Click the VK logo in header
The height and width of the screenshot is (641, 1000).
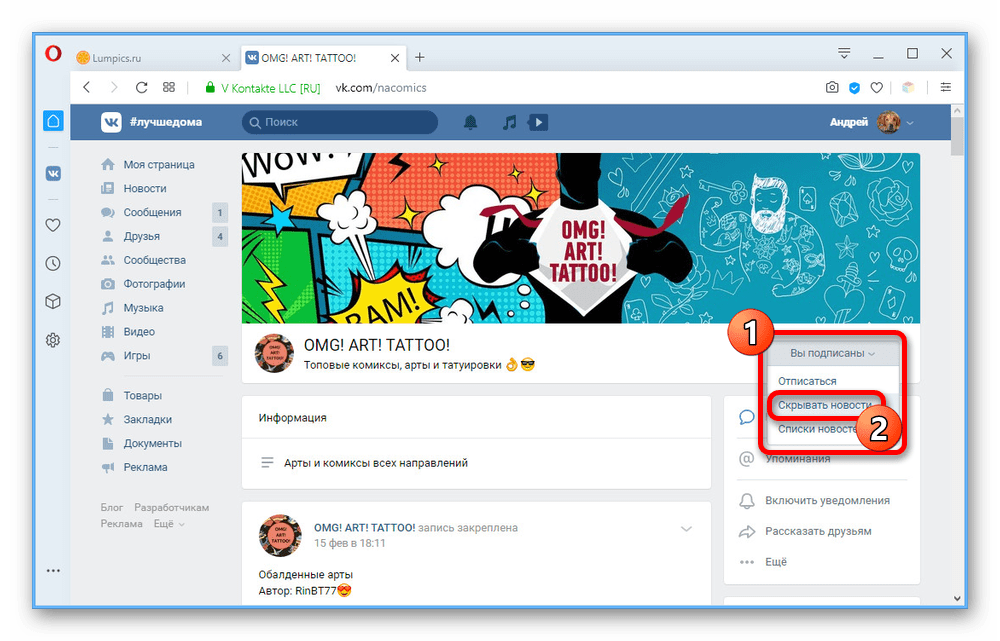[x=111, y=122]
